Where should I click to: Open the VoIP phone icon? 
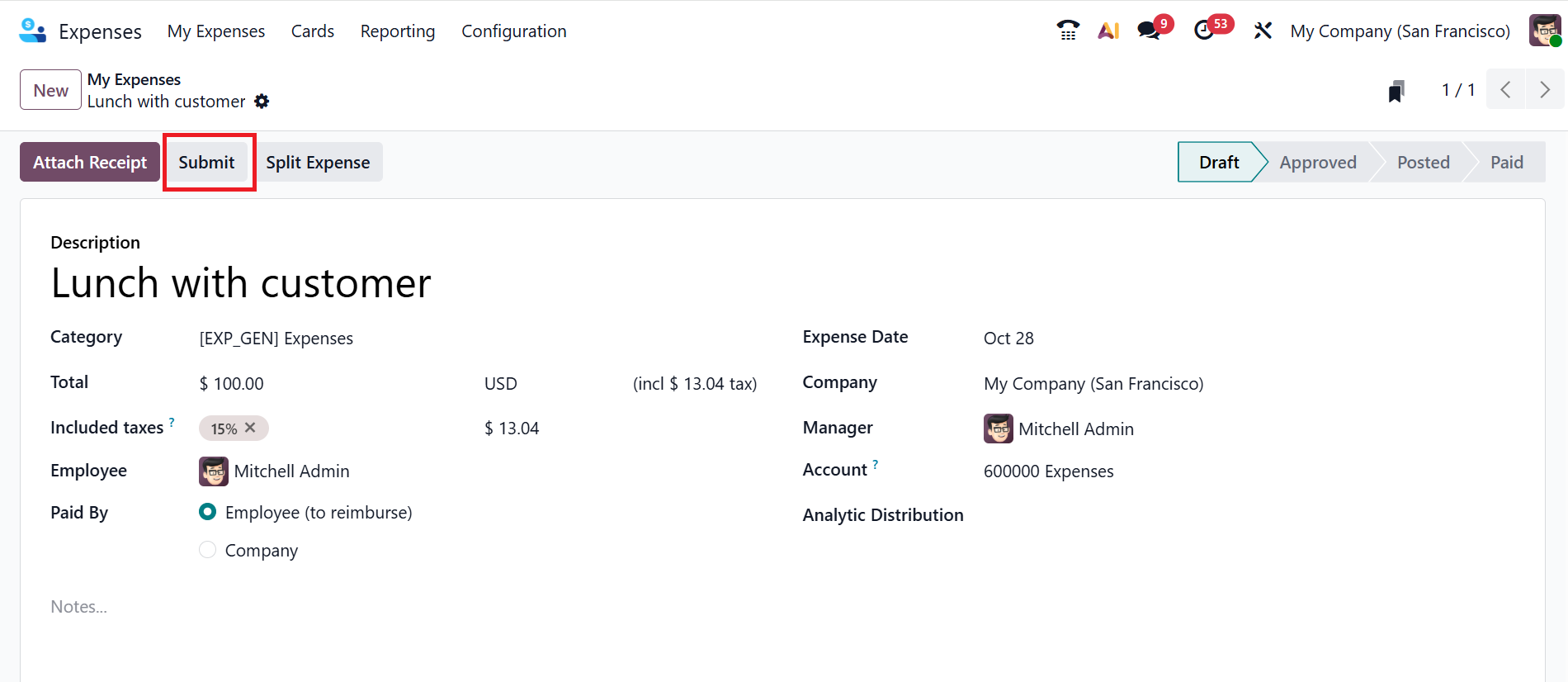pos(1068,31)
